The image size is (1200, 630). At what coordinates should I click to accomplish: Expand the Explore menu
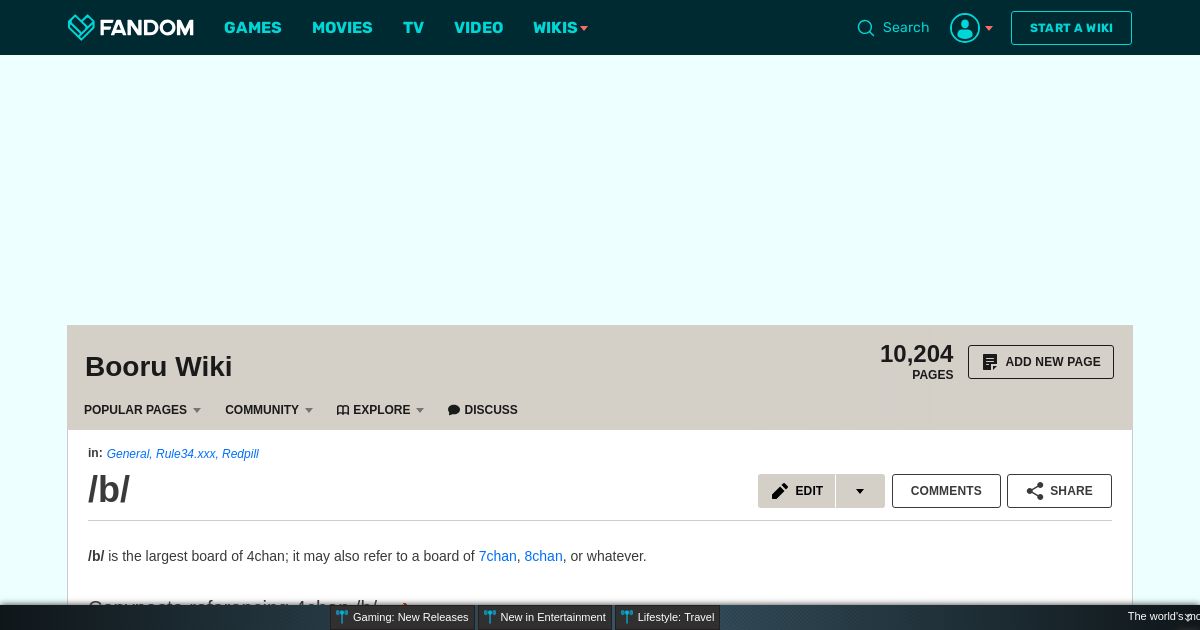point(381,410)
